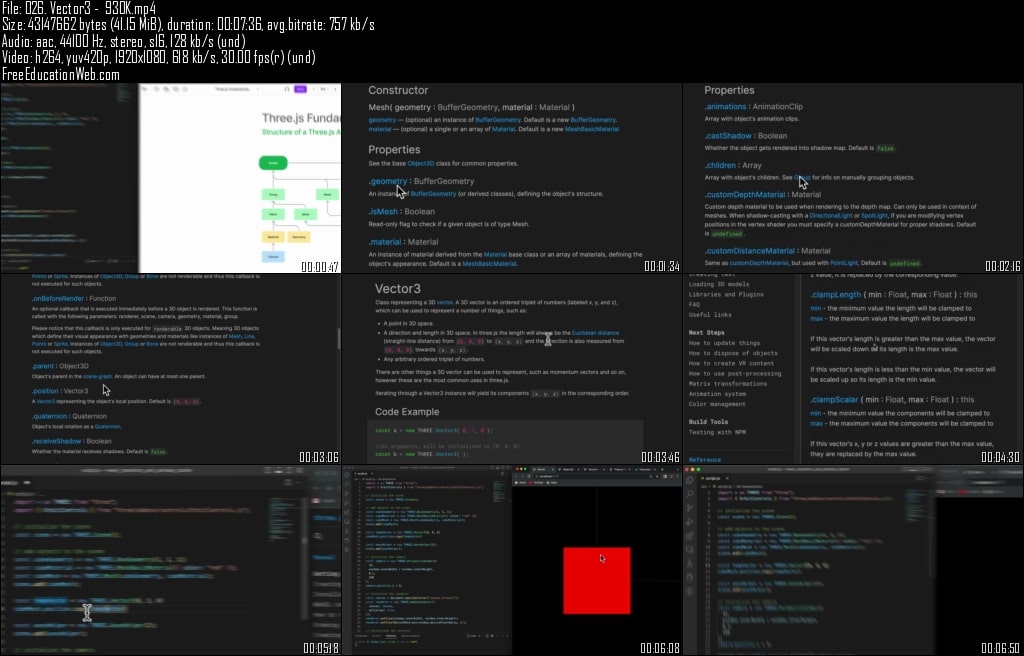Open the PointLight link
1024x656 pixels.
844,263
